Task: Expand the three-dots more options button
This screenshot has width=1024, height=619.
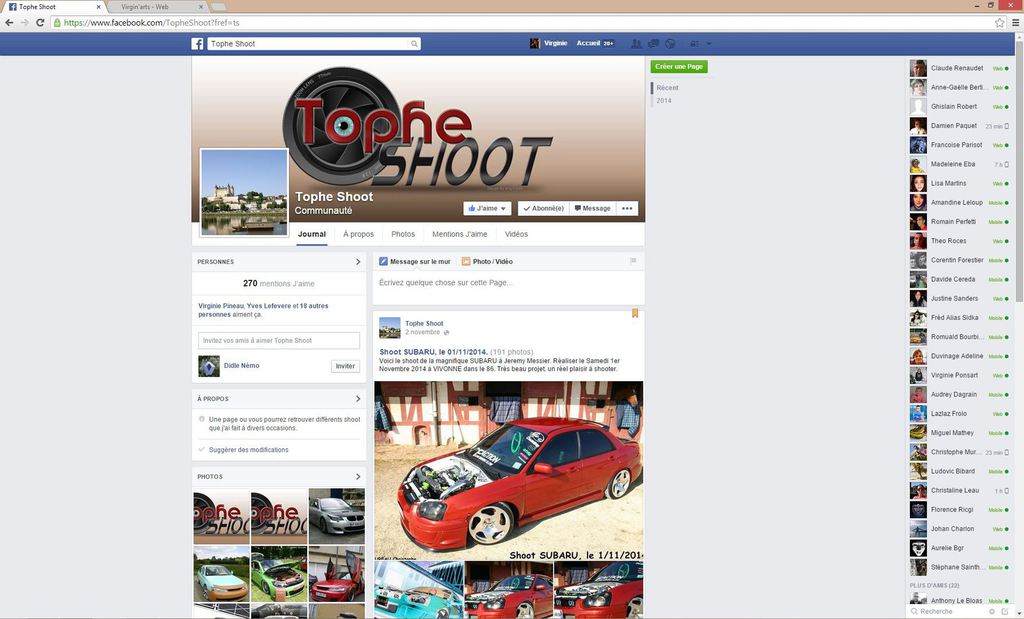Action: [627, 209]
